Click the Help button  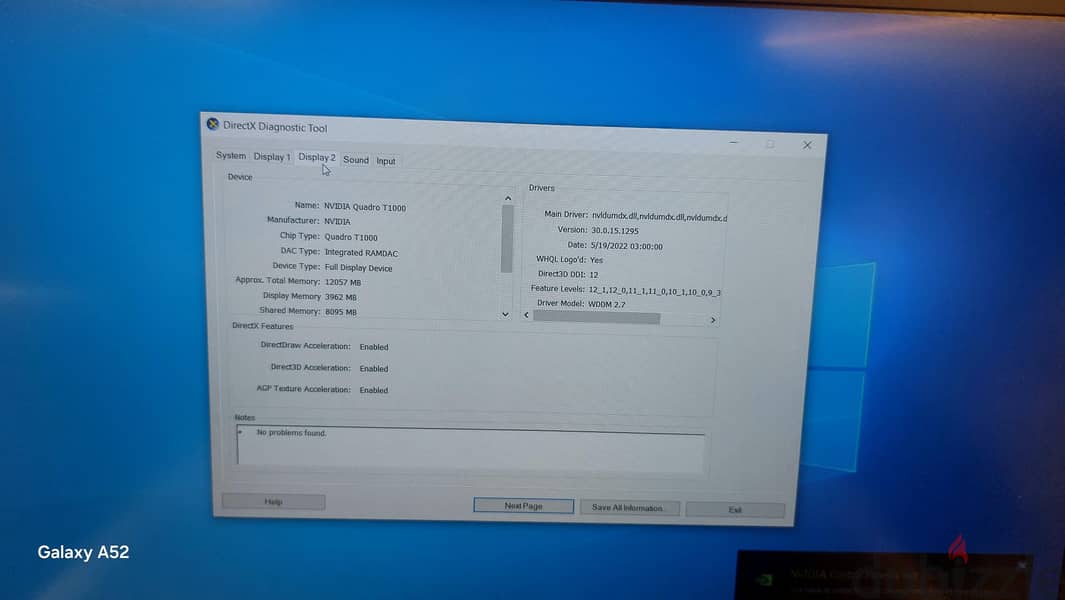pos(273,501)
